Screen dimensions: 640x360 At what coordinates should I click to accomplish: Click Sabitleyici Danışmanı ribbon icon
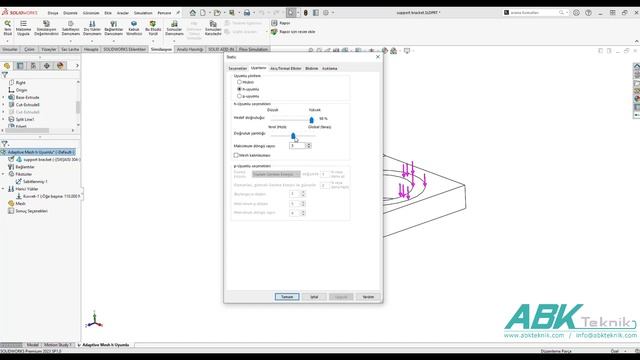click(x=71, y=24)
